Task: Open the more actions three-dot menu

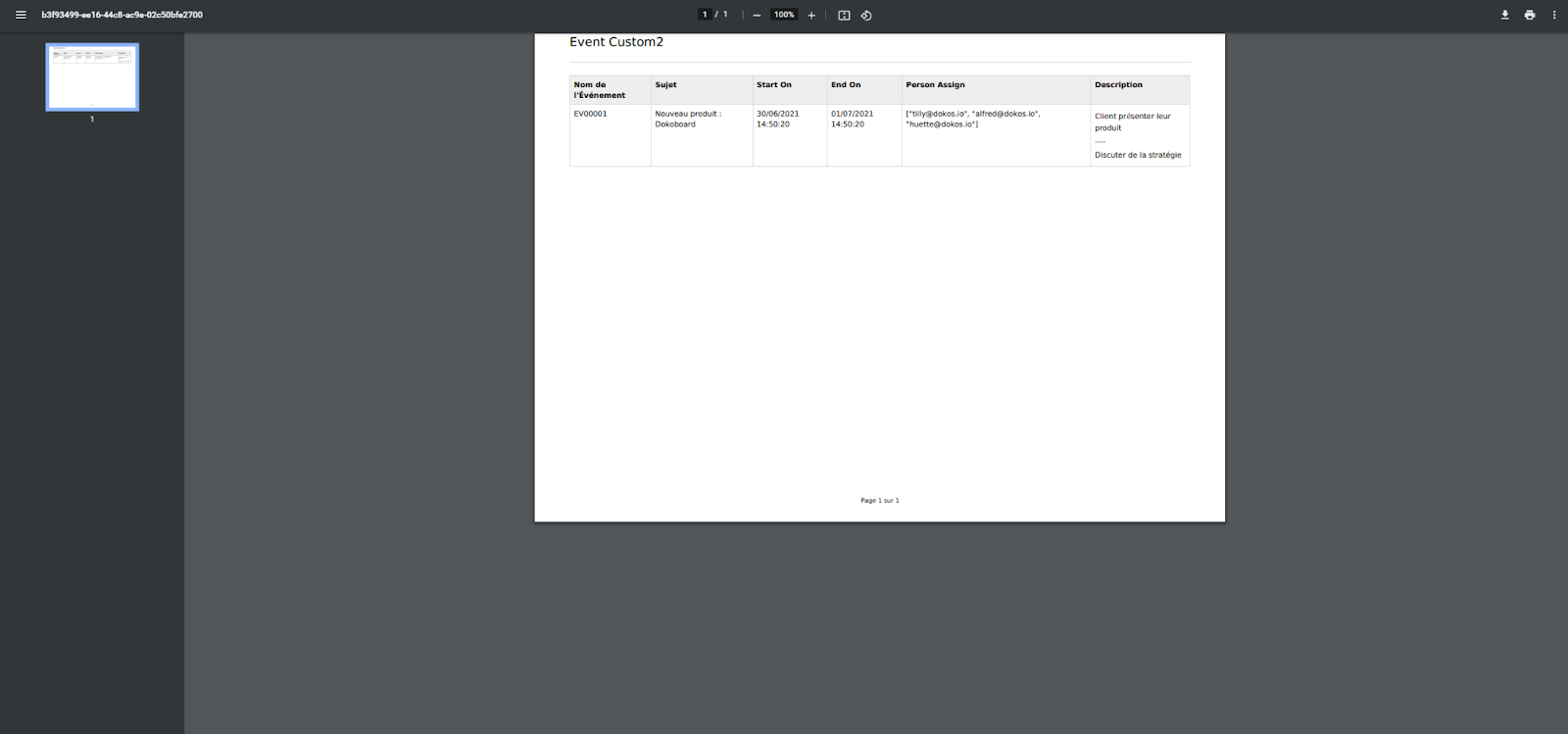Action: coord(1553,15)
